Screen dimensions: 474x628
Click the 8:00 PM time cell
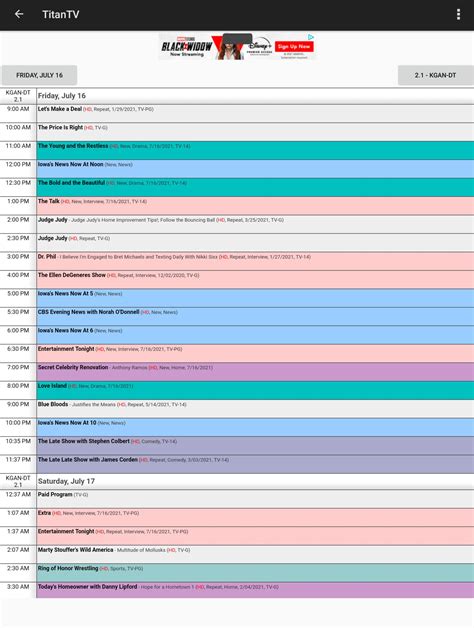tap(18, 390)
